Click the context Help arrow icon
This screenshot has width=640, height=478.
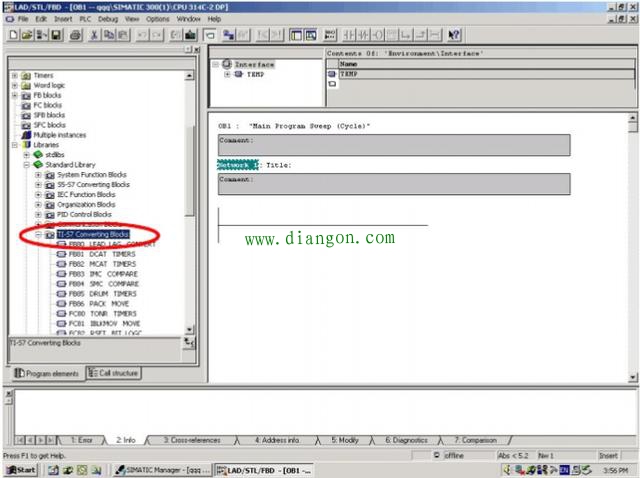(x=454, y=35)
